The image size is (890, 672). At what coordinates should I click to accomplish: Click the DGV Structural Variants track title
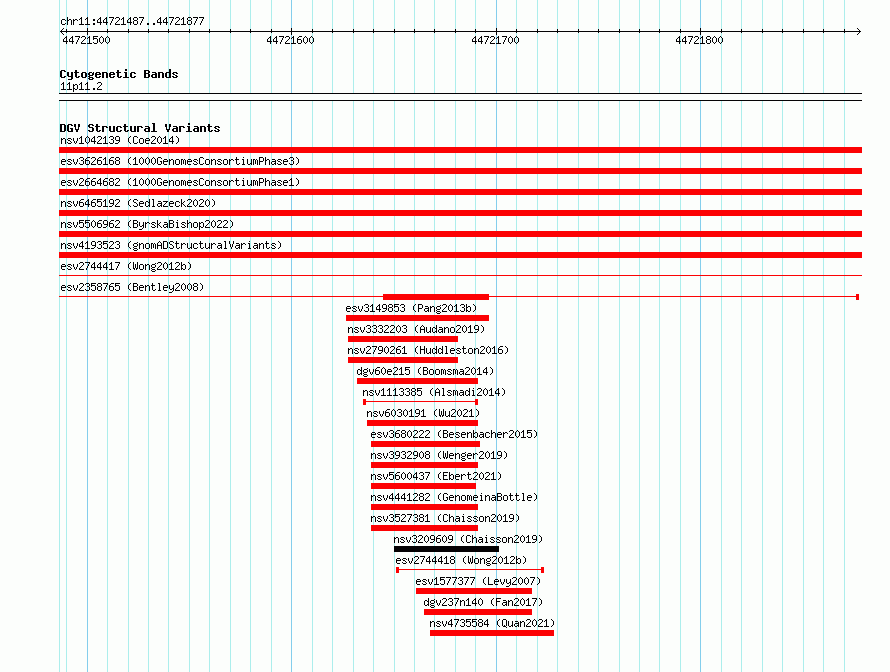pos(140,128)
